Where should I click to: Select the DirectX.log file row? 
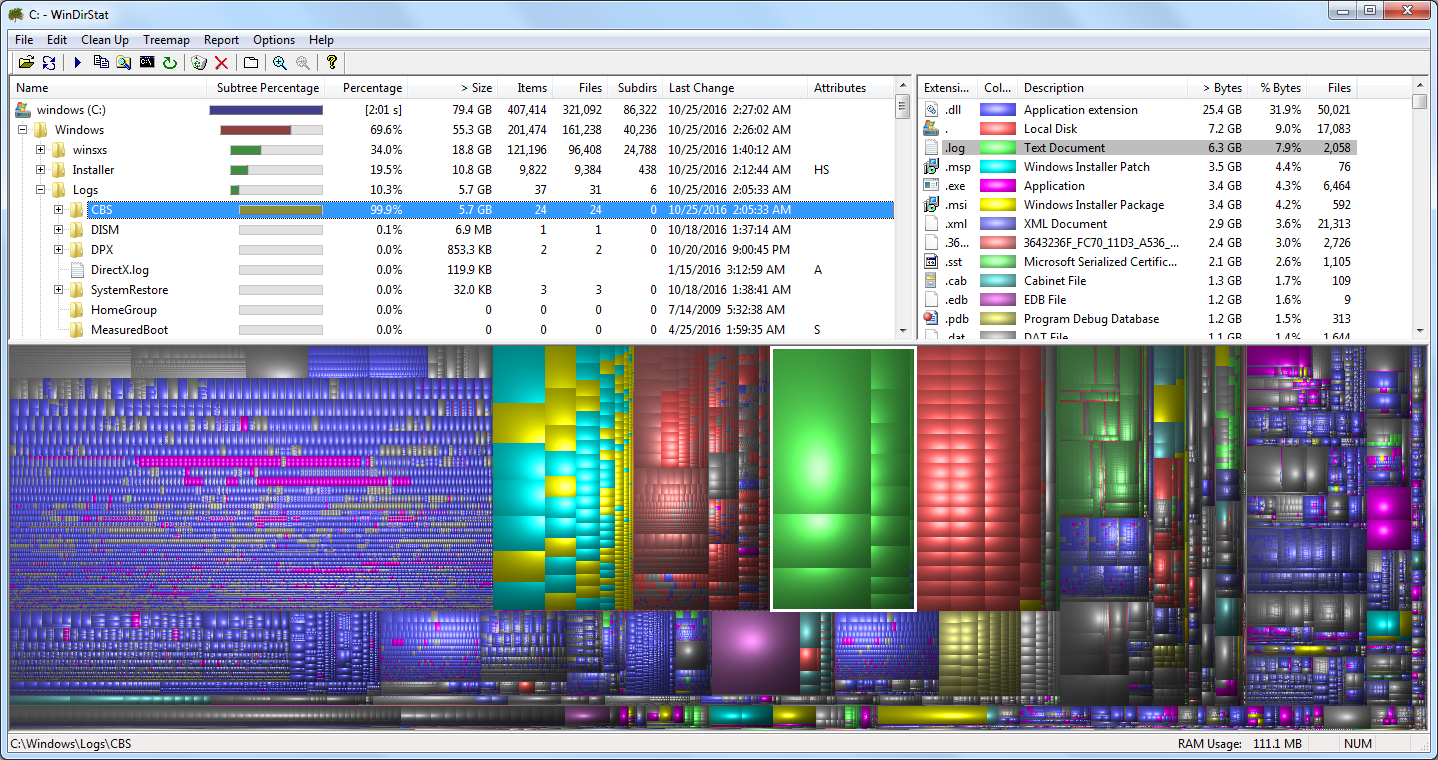click(452, 269)
